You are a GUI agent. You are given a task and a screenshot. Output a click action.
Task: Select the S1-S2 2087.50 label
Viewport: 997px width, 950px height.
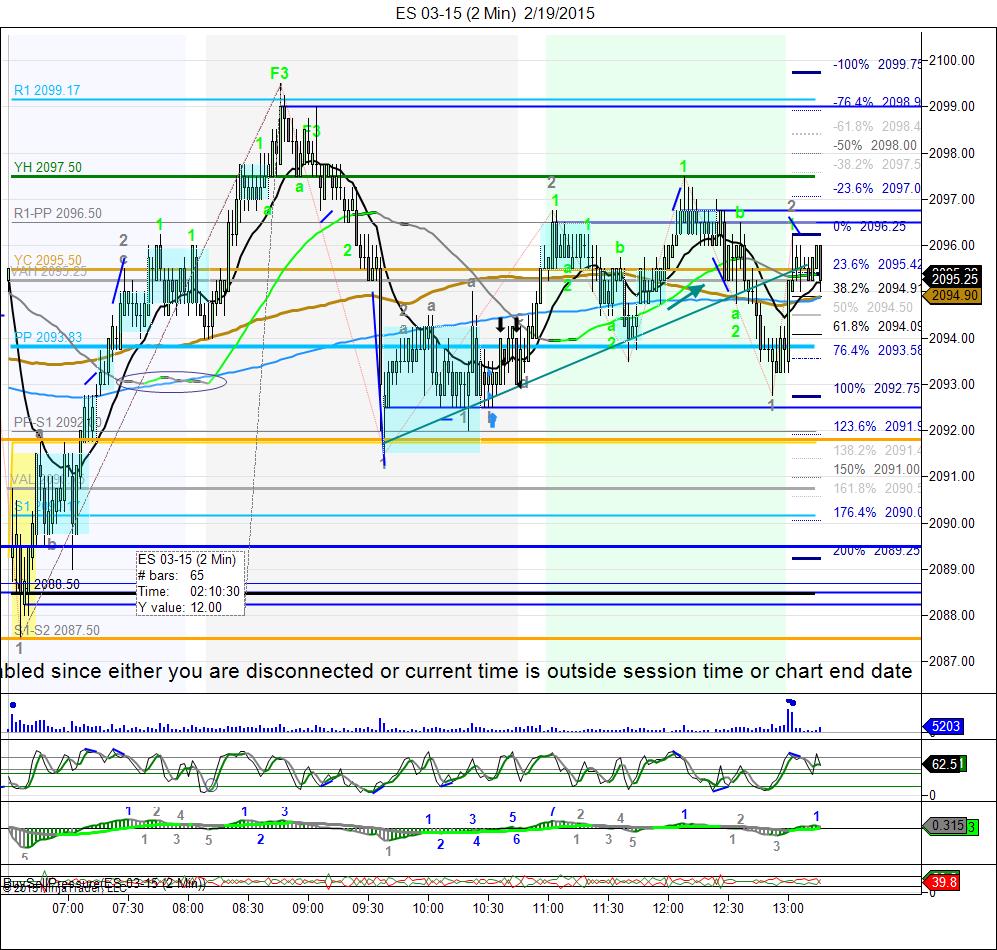57,630
